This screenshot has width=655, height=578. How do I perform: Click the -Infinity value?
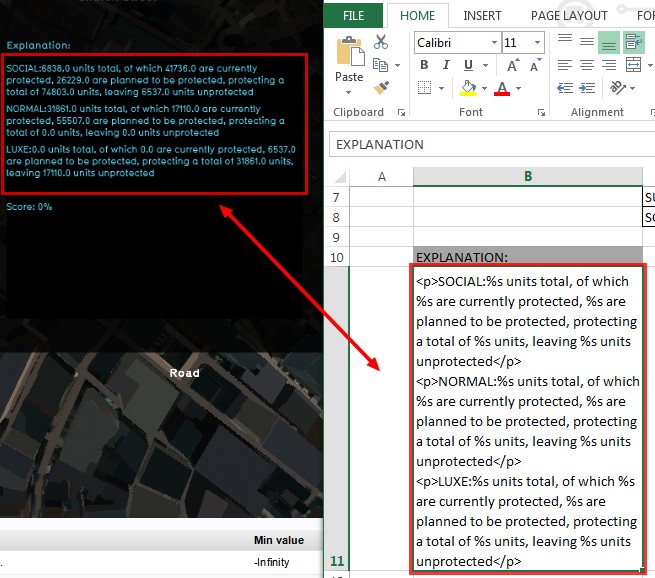point(272,562)
